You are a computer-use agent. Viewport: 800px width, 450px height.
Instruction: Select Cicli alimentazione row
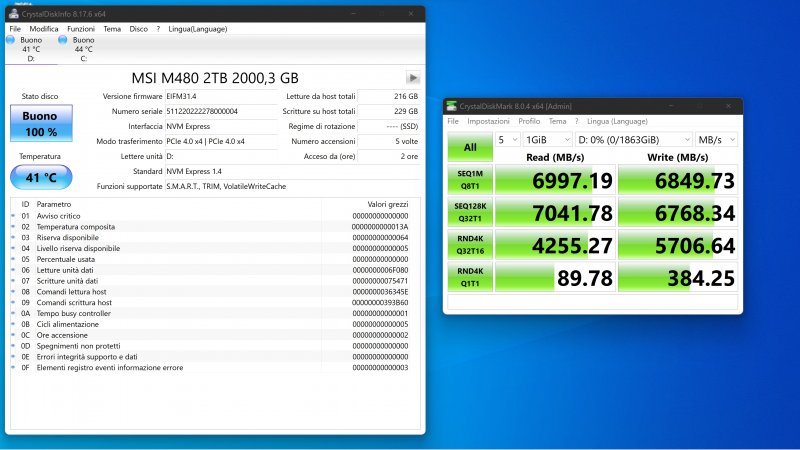point(215,324)
